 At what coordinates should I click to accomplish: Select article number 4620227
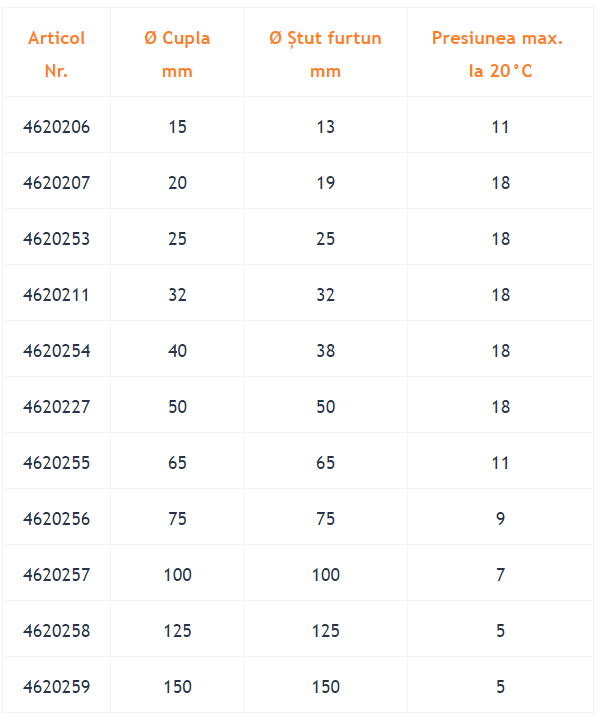point(56,407)
